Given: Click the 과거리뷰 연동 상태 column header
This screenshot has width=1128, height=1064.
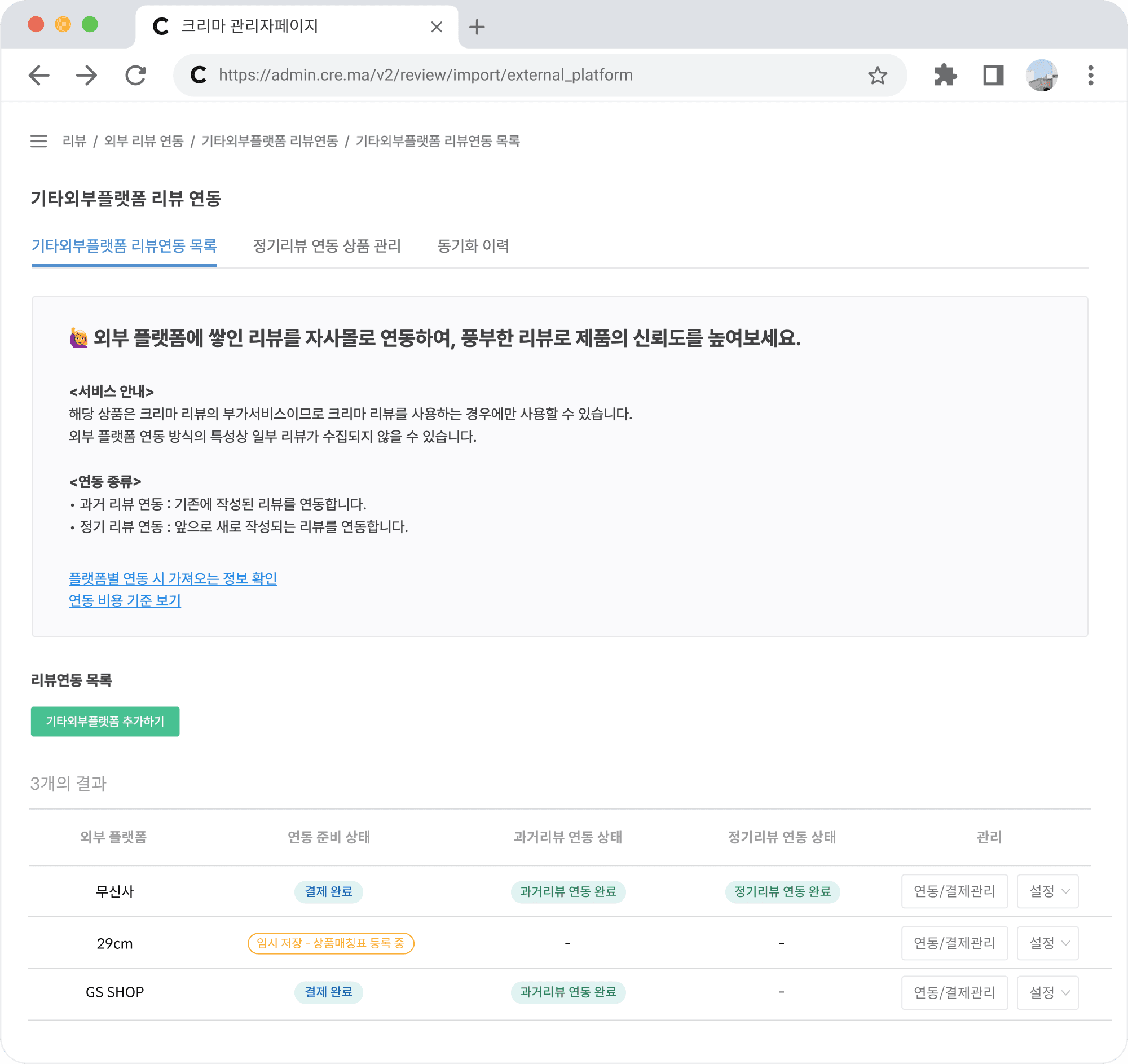Looking at the screenshot, I should point(568,838).
